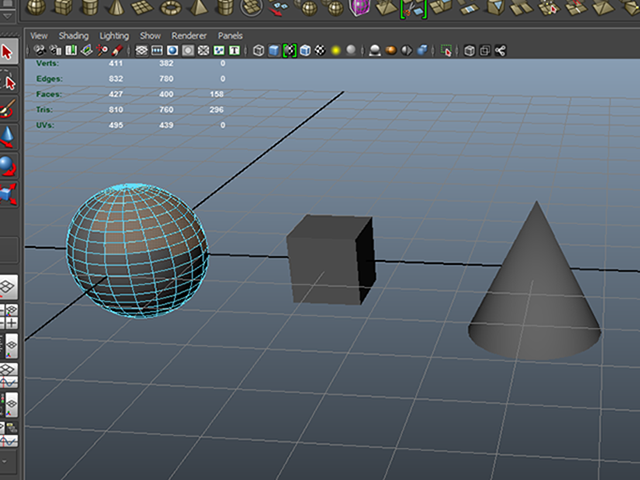Create a polygon torus from the shelf
The width and height of the screenshot is (640, 480).
[x=170, y=7]
